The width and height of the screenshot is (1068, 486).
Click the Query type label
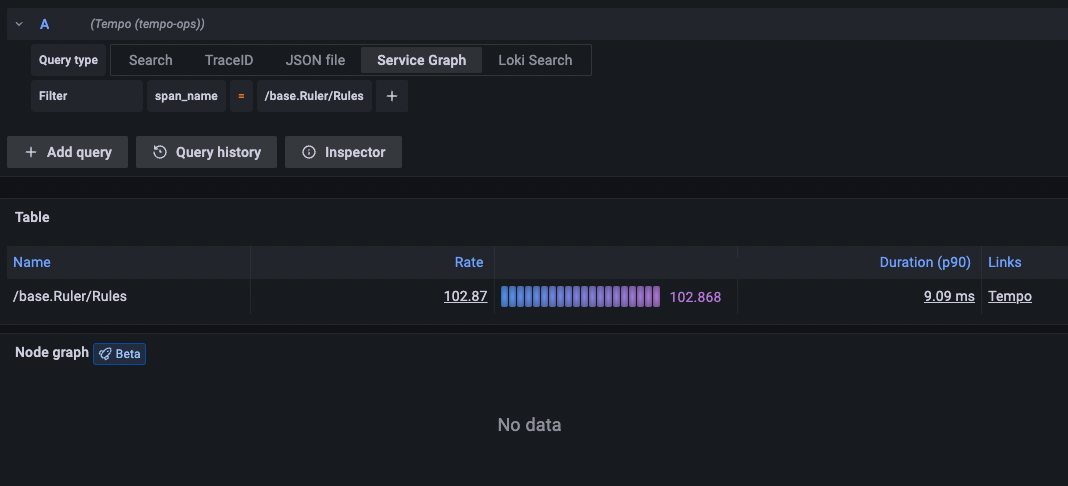click(68, 60)
